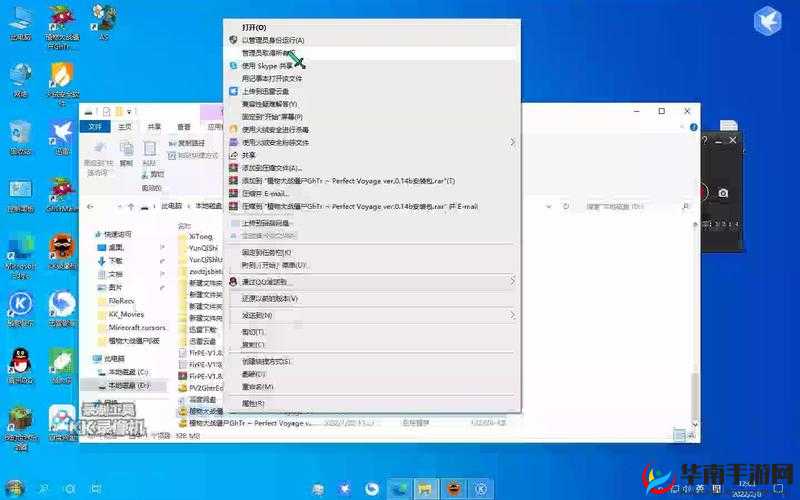Click the 火绒安全 antivirus scan icon in the menu
This screenshot has height=500, width=800.
(233, 129)
